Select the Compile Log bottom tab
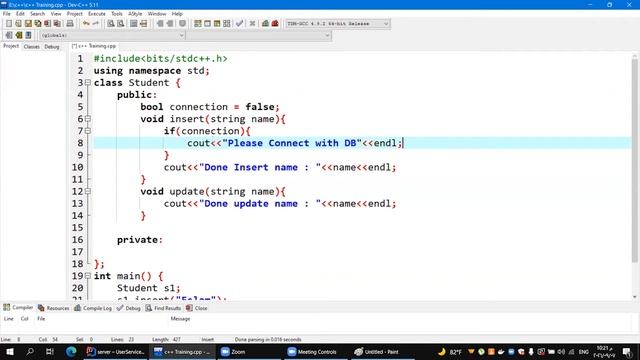Viewport: 640px width, 360px height. click(x=93, y=308)
